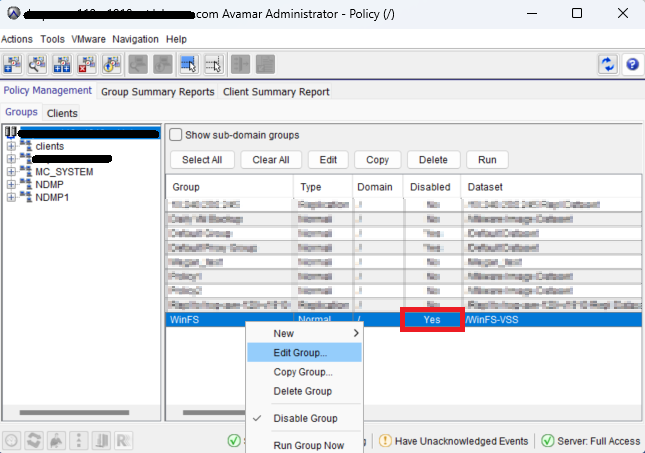Screen dimensions: 645x453
Task: Choose Edit Group... from the context menu
Action: pyautogui.click(x=299, y=353)
